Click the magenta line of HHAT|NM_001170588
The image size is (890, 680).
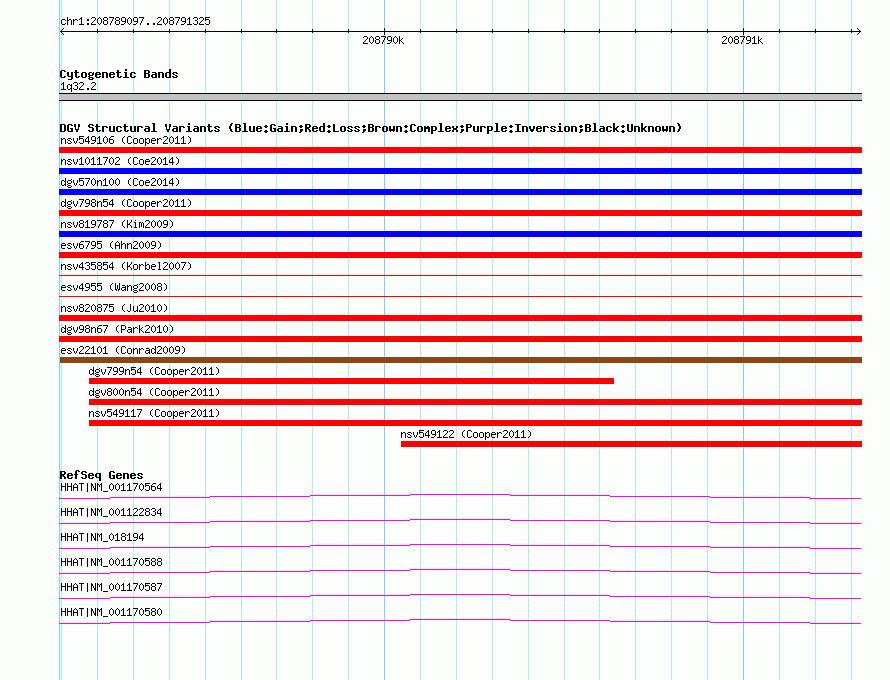point(460,571)
